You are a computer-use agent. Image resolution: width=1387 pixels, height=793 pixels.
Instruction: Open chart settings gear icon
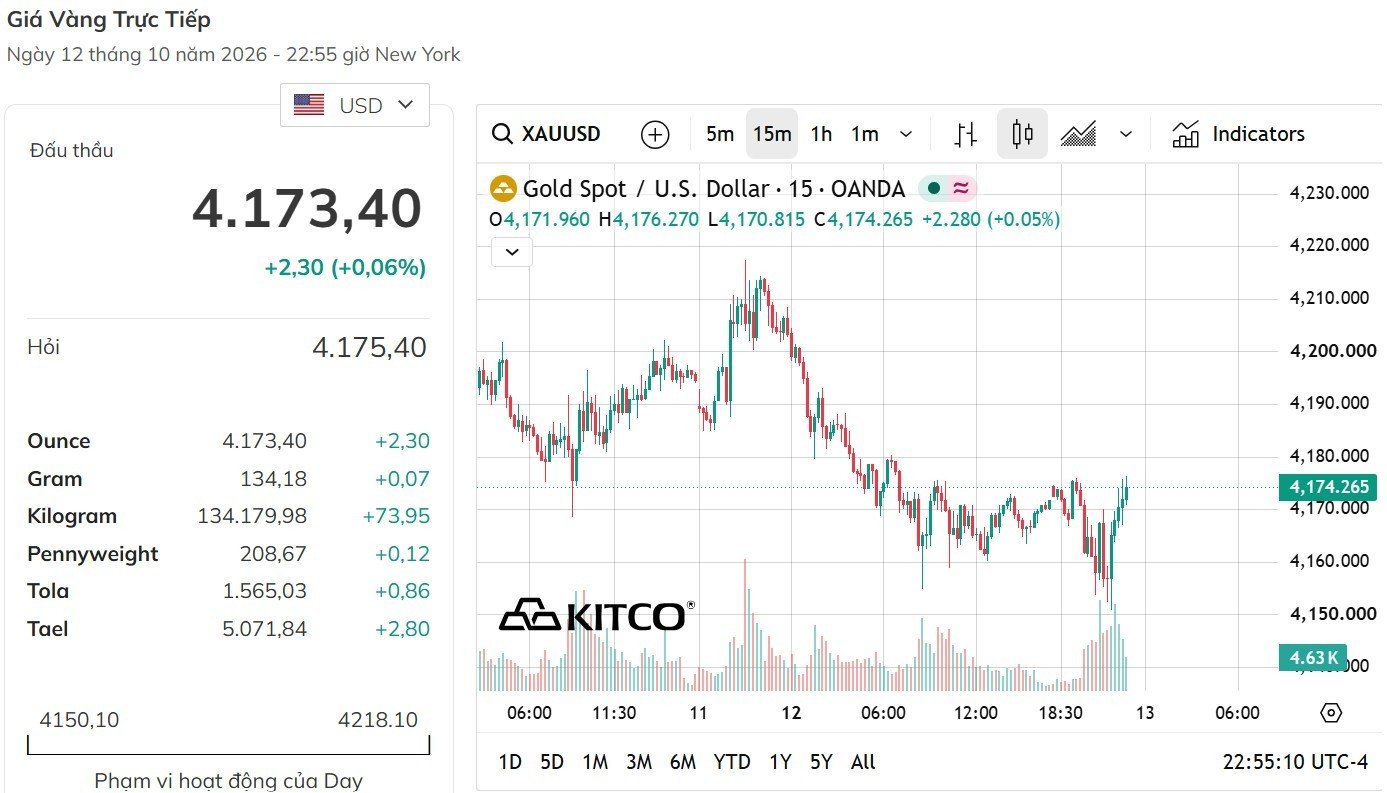pyautogui.click(x=1330, y=713)
